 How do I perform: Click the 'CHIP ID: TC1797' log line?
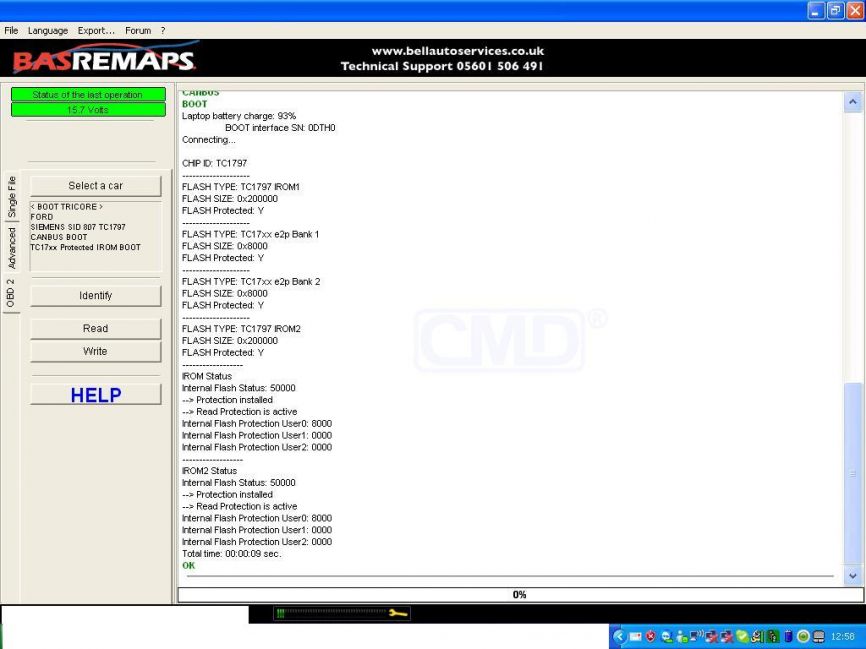tap(214, 163)
